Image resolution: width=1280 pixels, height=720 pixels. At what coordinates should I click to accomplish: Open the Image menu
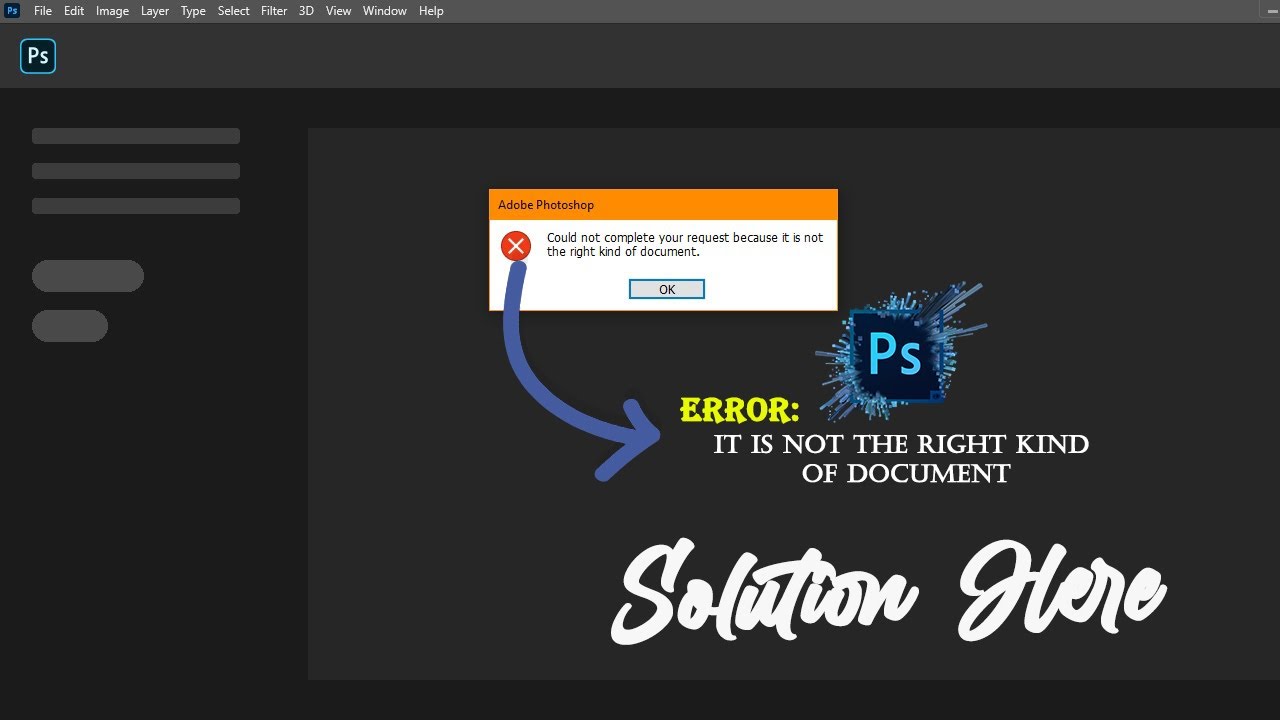point(112,11)
